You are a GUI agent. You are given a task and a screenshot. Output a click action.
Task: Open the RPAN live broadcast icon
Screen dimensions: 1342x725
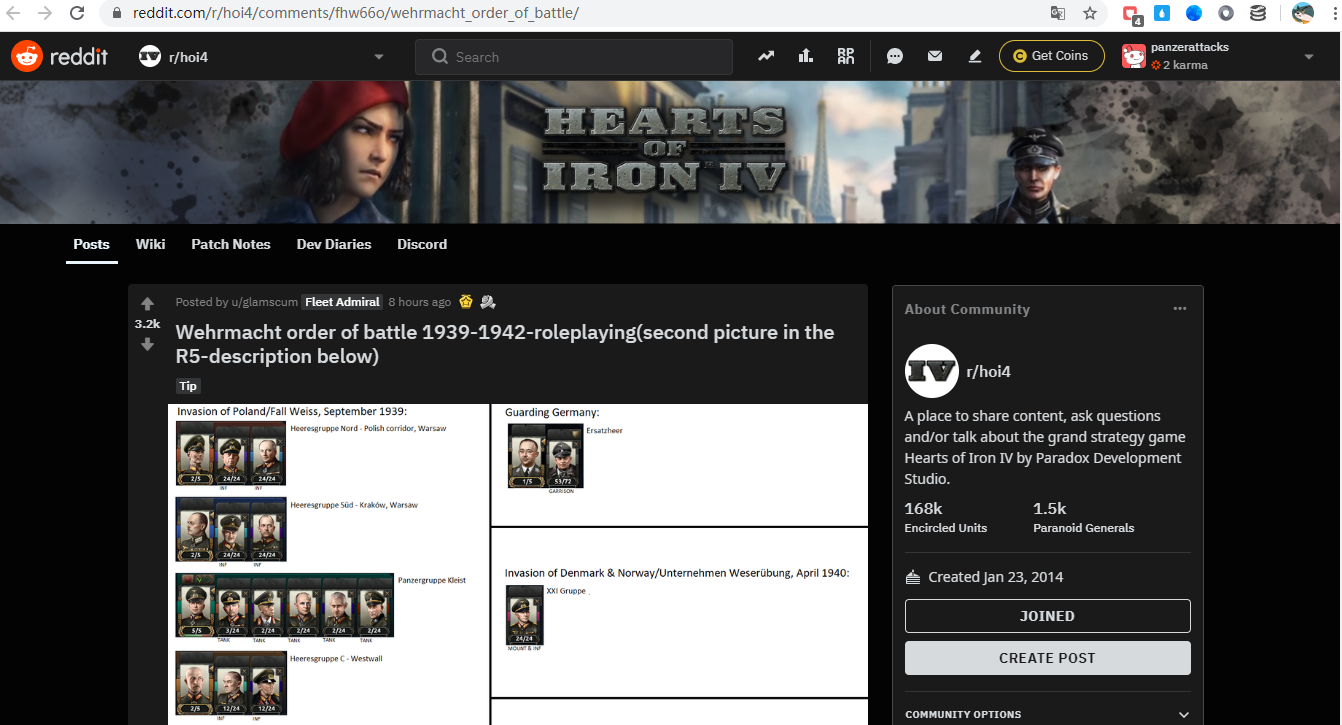pos(846,57)
